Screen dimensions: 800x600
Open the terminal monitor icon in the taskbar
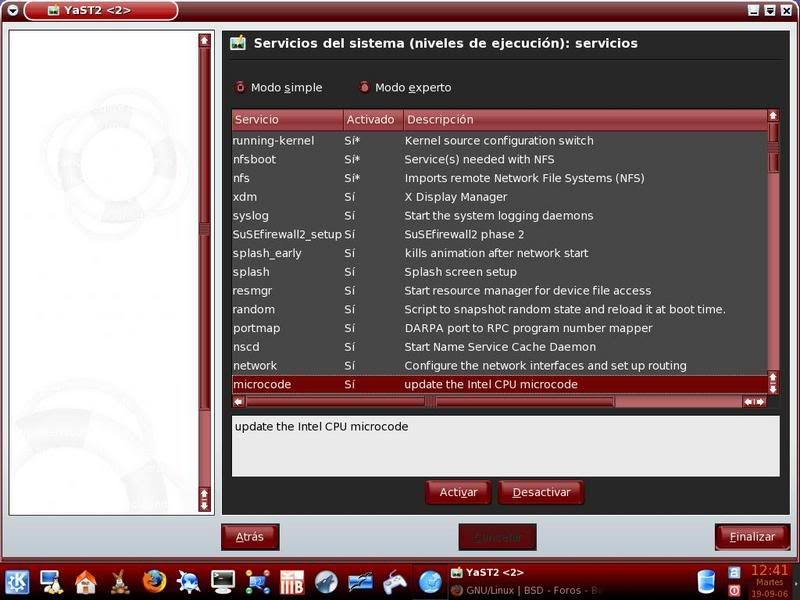pyautogui.click(x=222, y=581)
